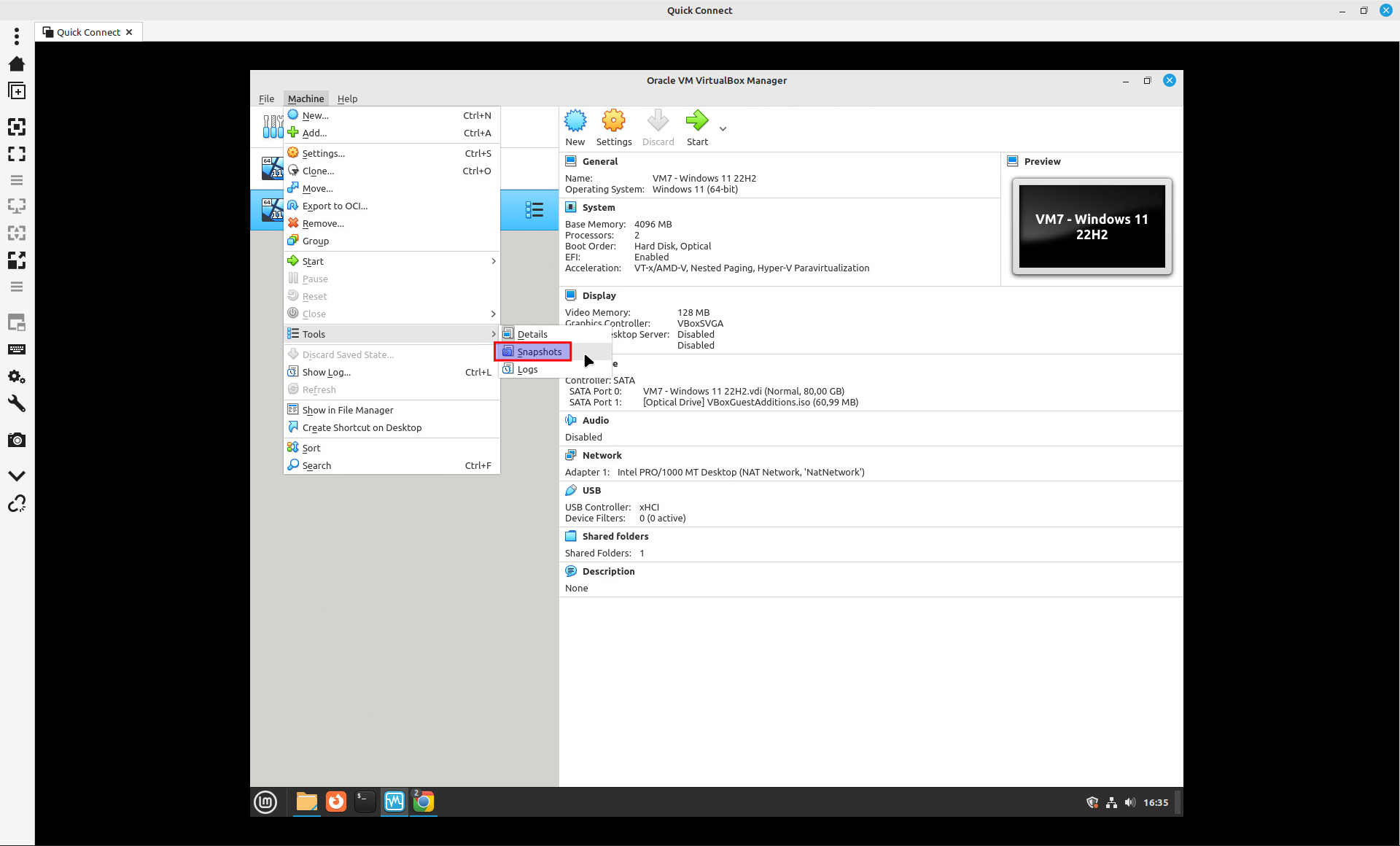This screenshot has width=1400, height=846.
Task: Click the VM7 preview thumbnail
Action: click(1092, 227)
